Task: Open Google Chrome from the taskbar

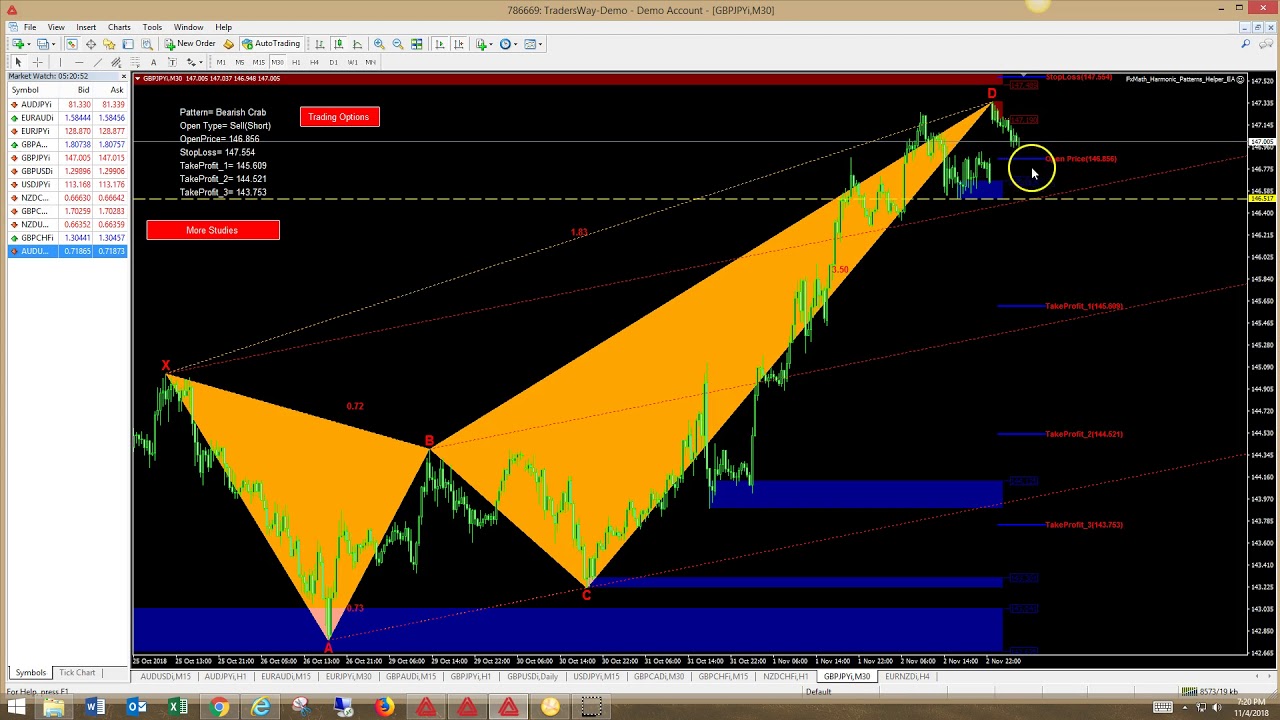Action: (x=219, y=708)
